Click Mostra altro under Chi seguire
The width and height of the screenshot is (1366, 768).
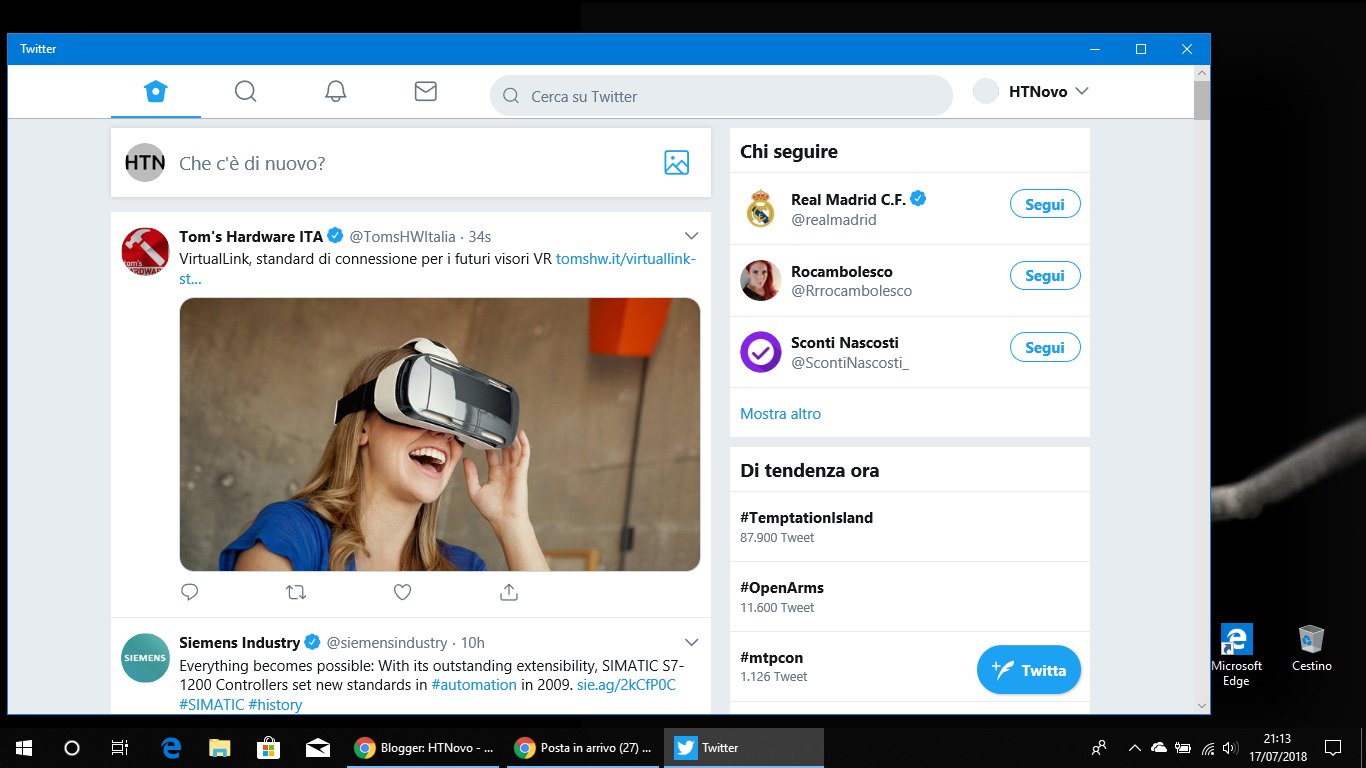pos(781,414)
